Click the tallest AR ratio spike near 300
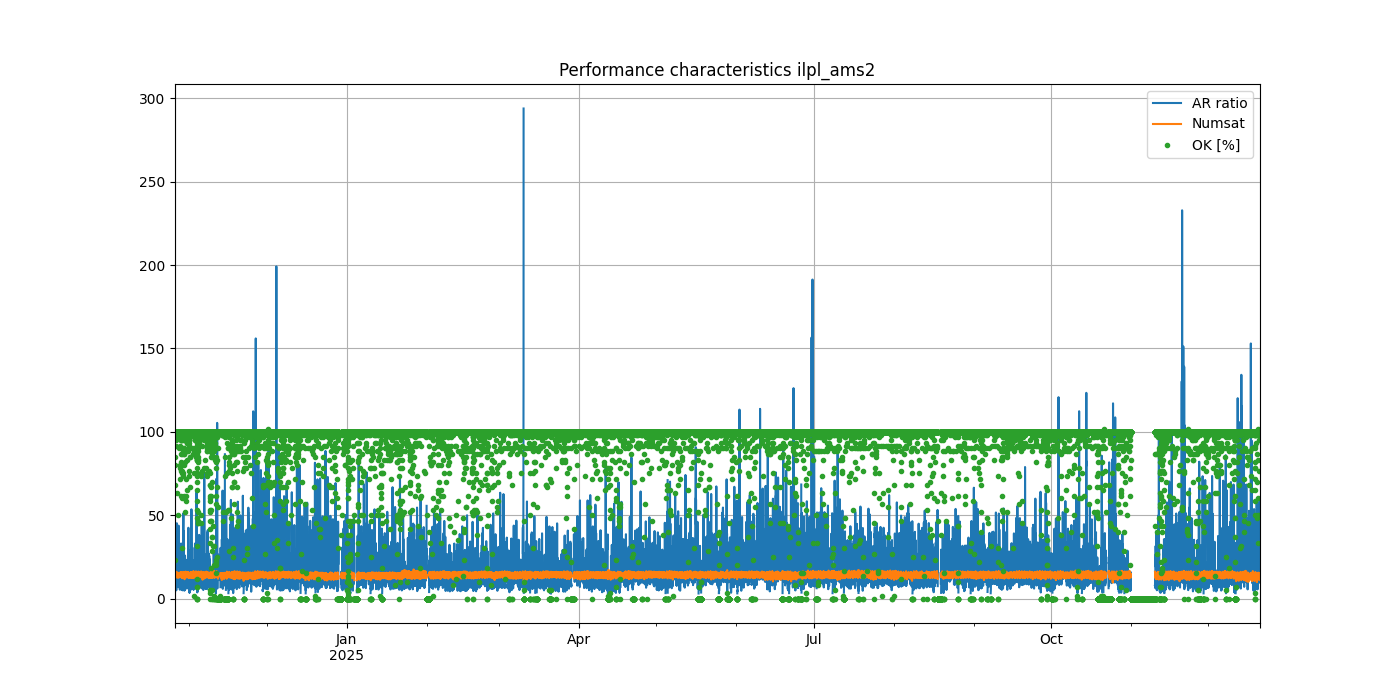Image resolution: width=1400 pixels, height=700 pixels. [x=523, y=112]
